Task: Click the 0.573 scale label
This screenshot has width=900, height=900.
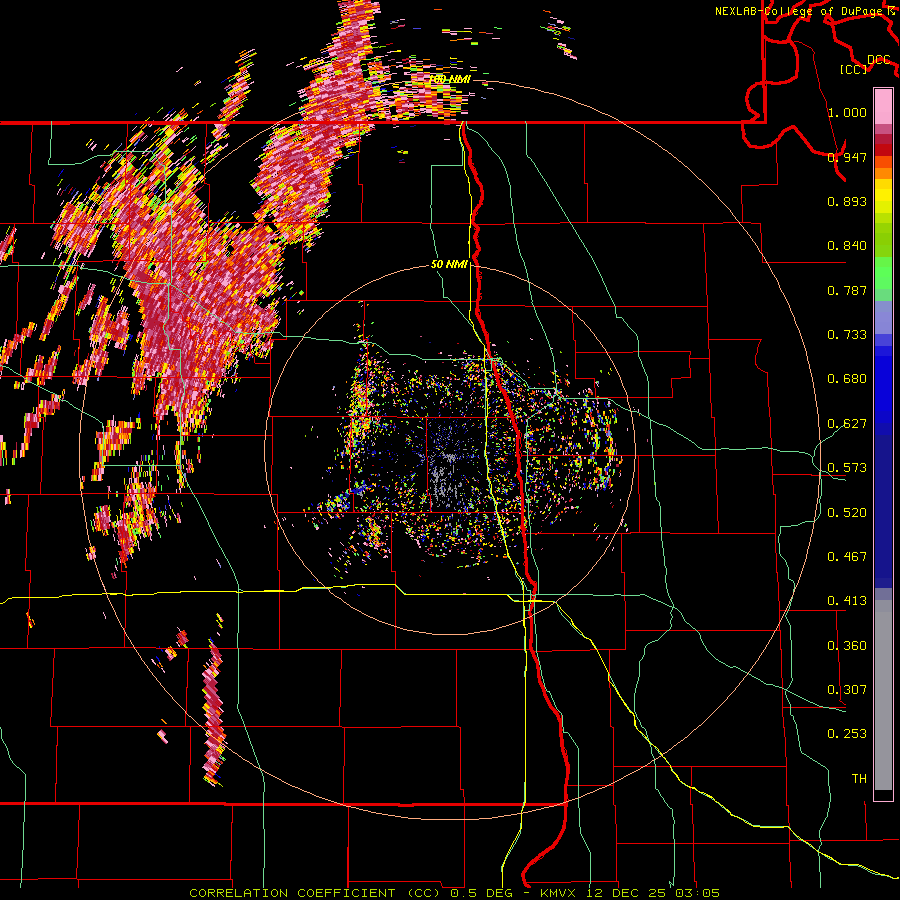Action: pyautogui.click(x=847, y=467)
